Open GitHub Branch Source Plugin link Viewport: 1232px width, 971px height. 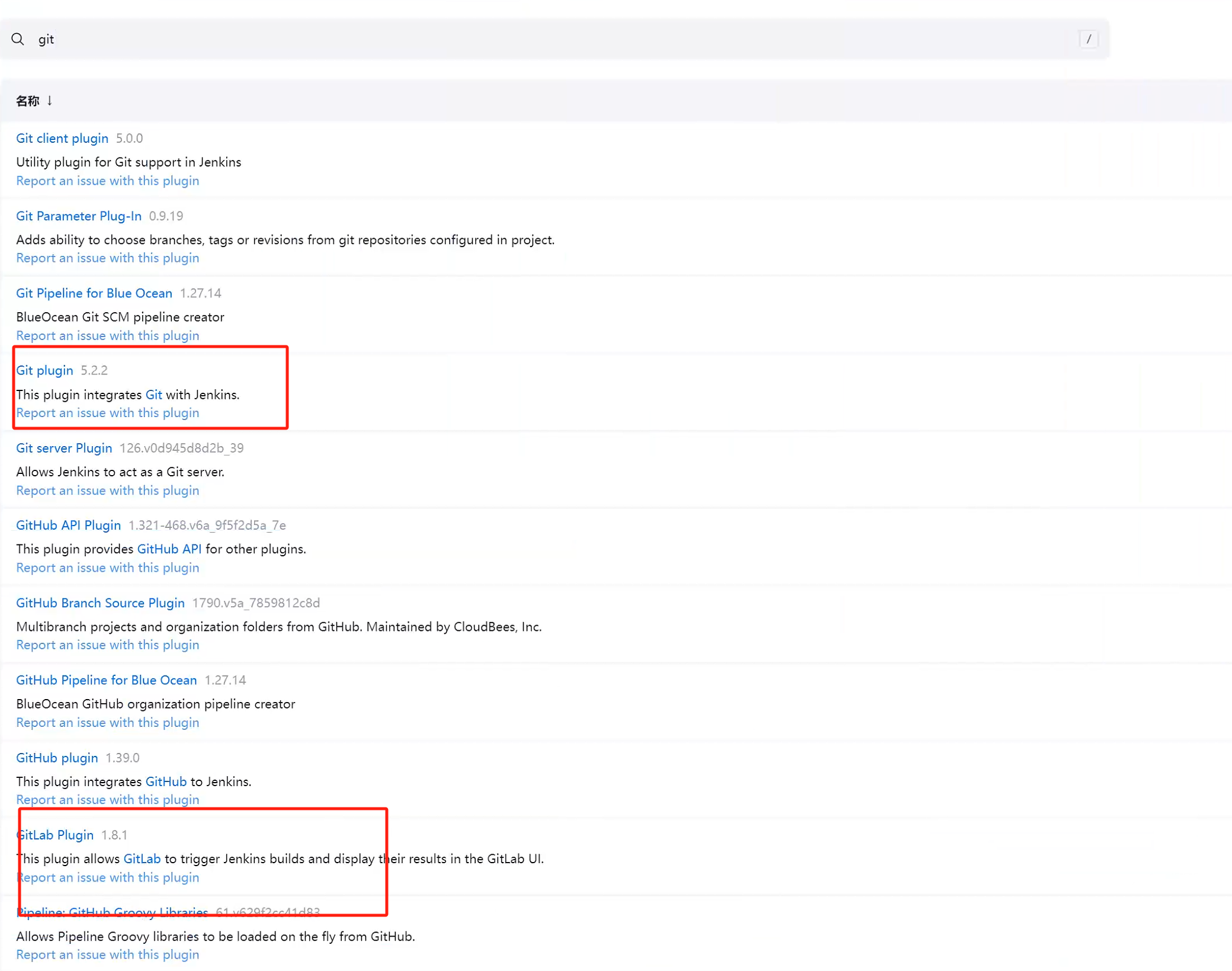tap(100, 603)
